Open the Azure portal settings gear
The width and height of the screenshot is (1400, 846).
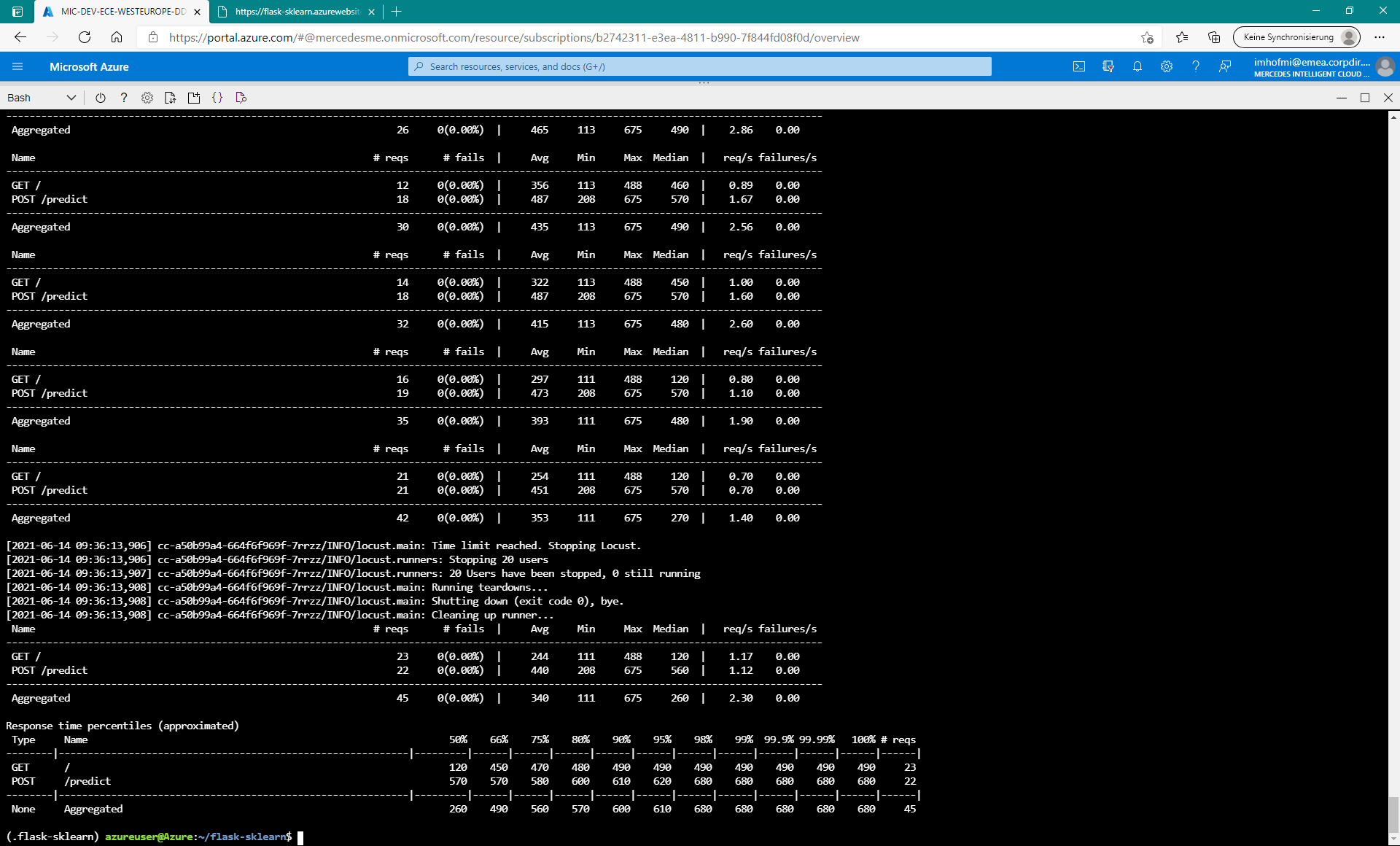(x=1167, y=66)
